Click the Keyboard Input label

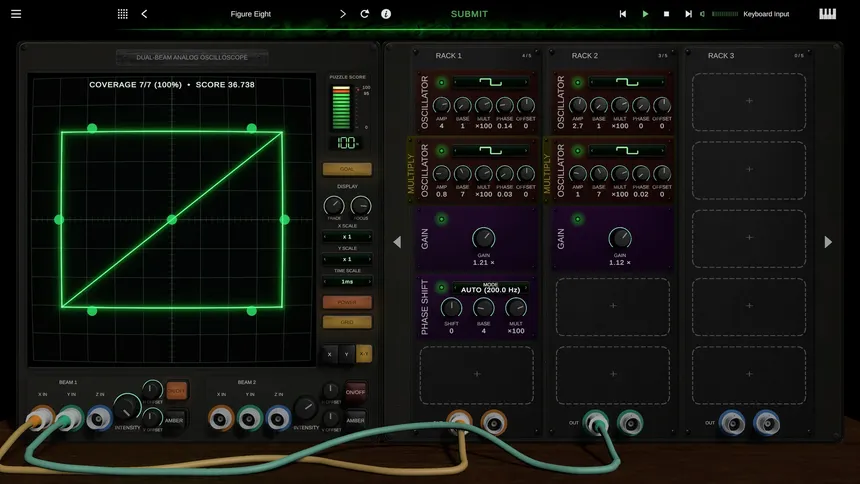coord(766,14)
